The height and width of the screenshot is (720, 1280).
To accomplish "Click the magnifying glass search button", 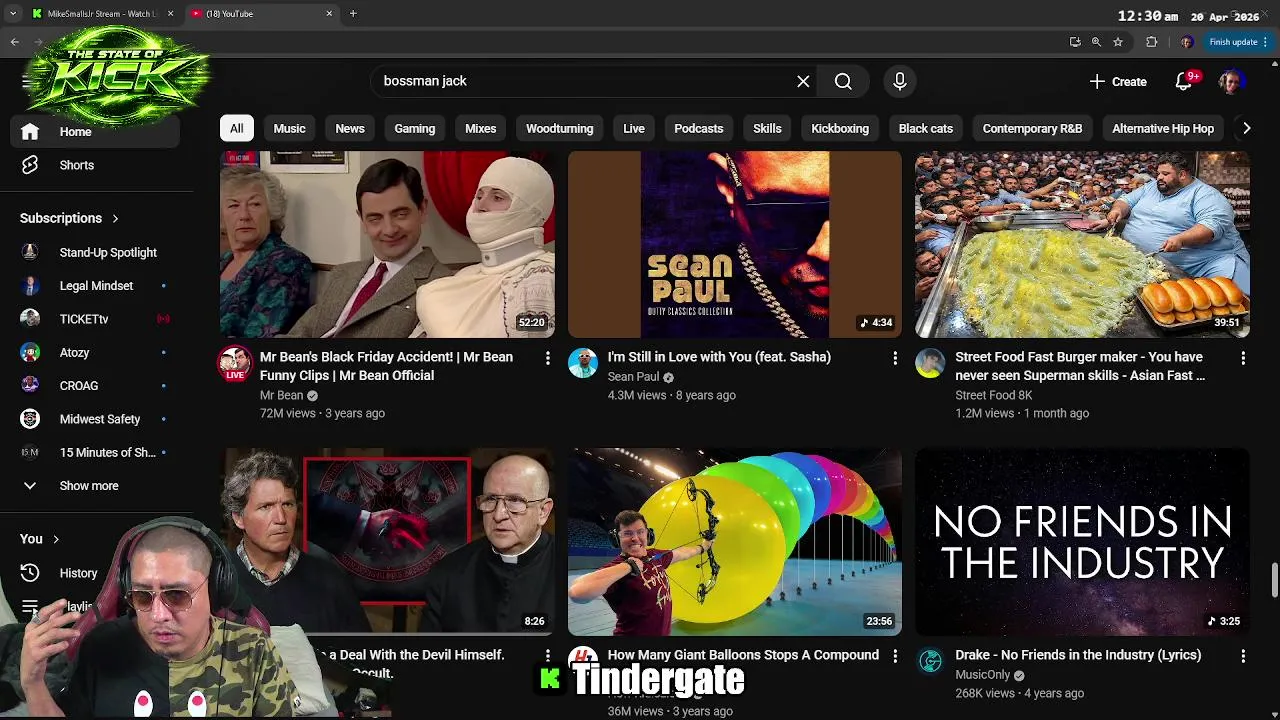I will pos(843,81).
